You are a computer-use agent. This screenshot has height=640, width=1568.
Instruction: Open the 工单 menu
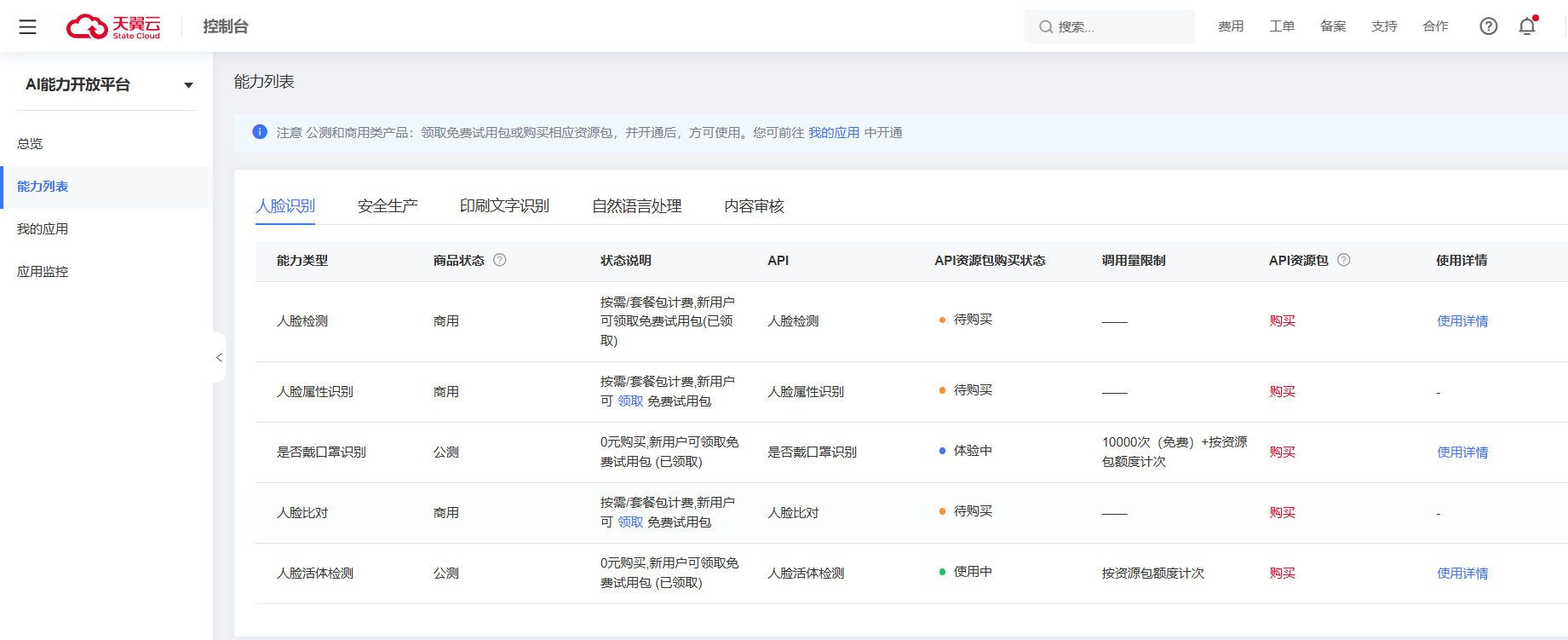pos(1282,26)
